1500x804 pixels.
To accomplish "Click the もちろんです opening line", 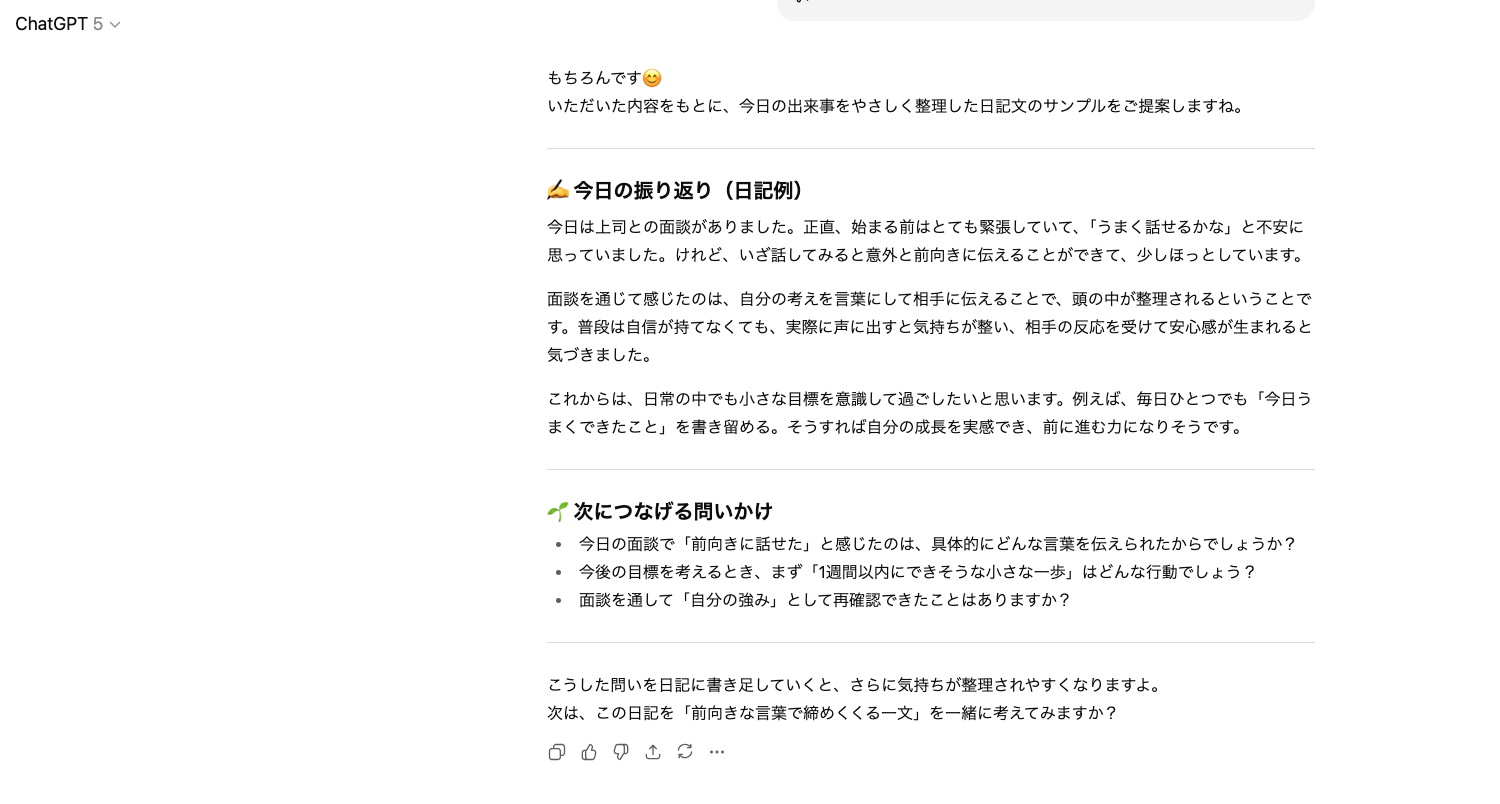I will click(594, 78).
